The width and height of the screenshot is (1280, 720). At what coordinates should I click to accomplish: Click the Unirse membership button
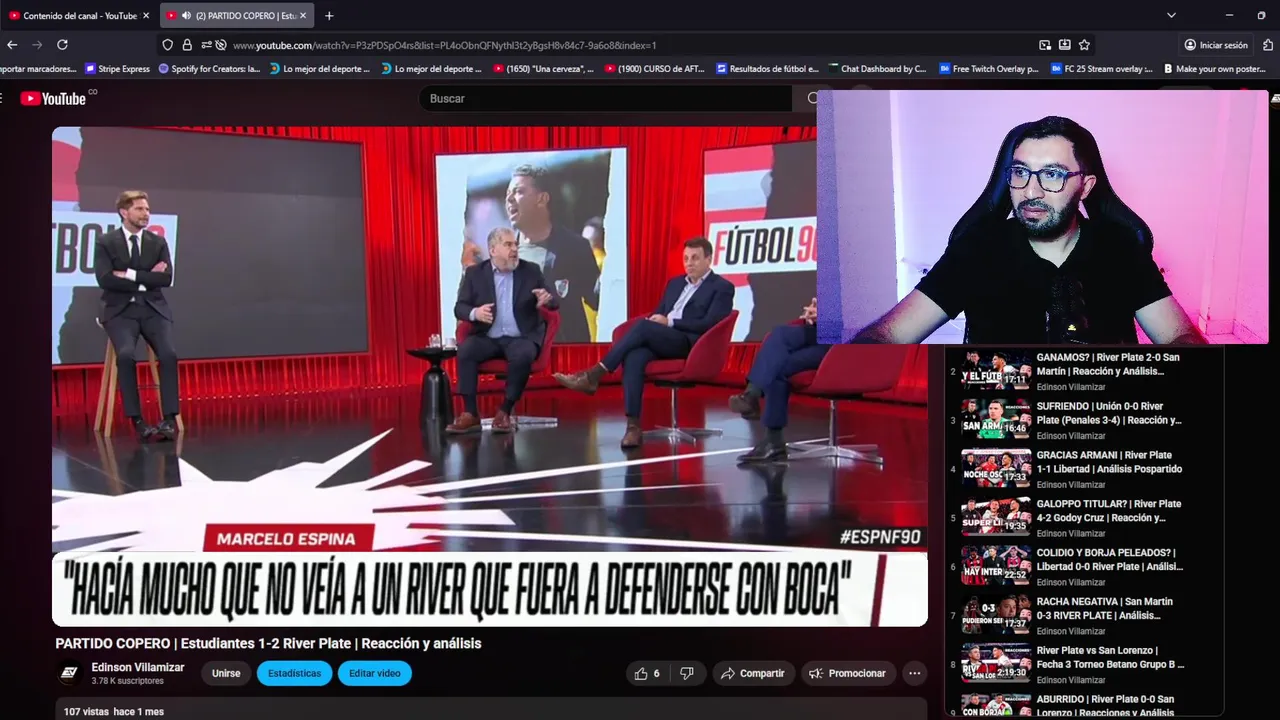click(x=226, y=673)
